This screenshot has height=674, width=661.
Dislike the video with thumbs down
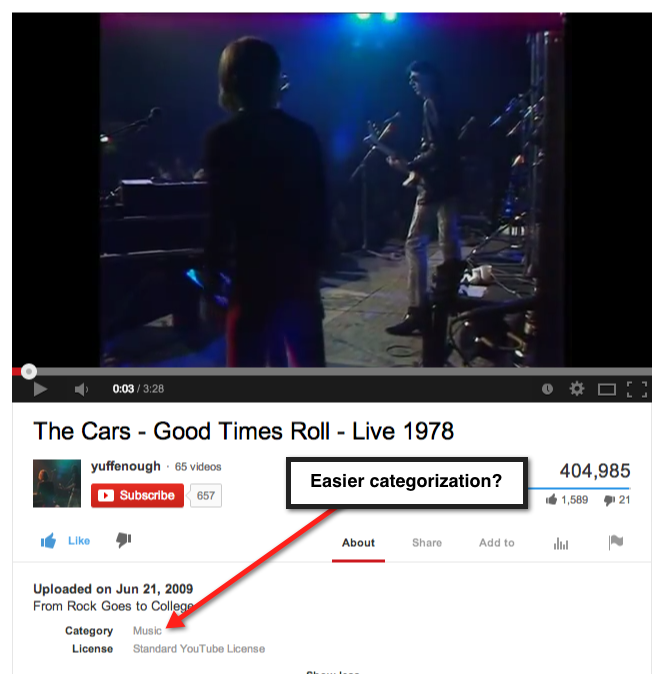point(124,540)
